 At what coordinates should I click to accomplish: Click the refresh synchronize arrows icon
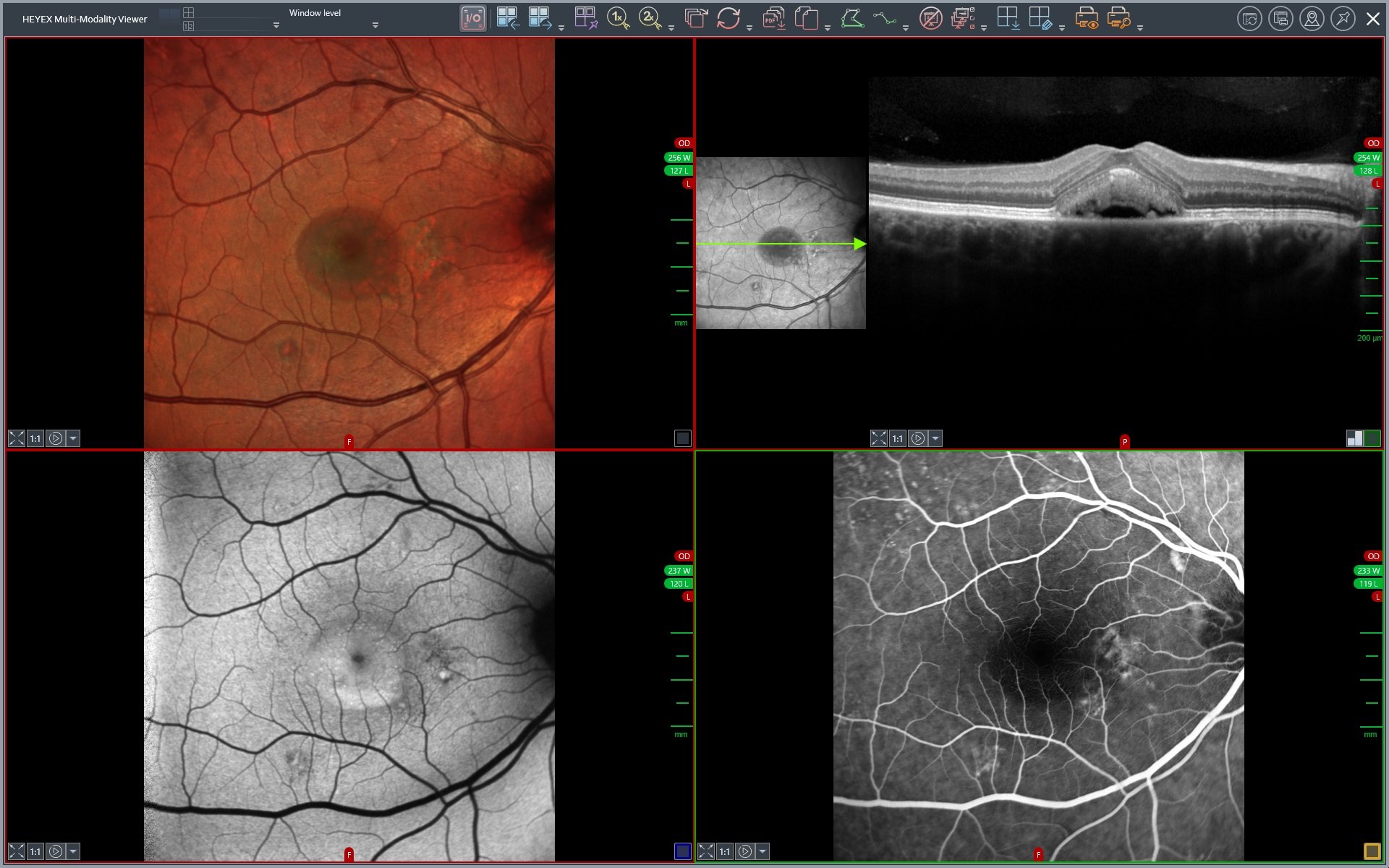coord(729,19)
